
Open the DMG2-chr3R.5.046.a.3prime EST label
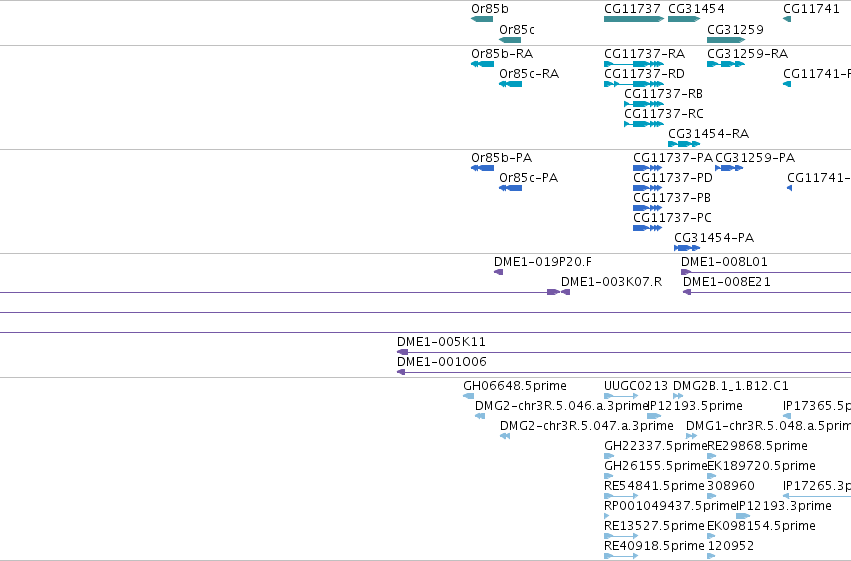coord(562,406)
